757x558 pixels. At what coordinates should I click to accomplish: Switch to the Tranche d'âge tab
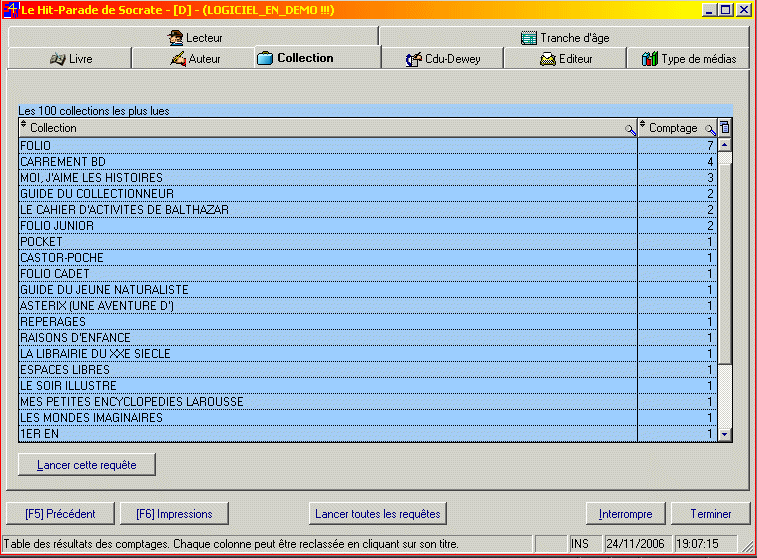click(x=564, y=37)
